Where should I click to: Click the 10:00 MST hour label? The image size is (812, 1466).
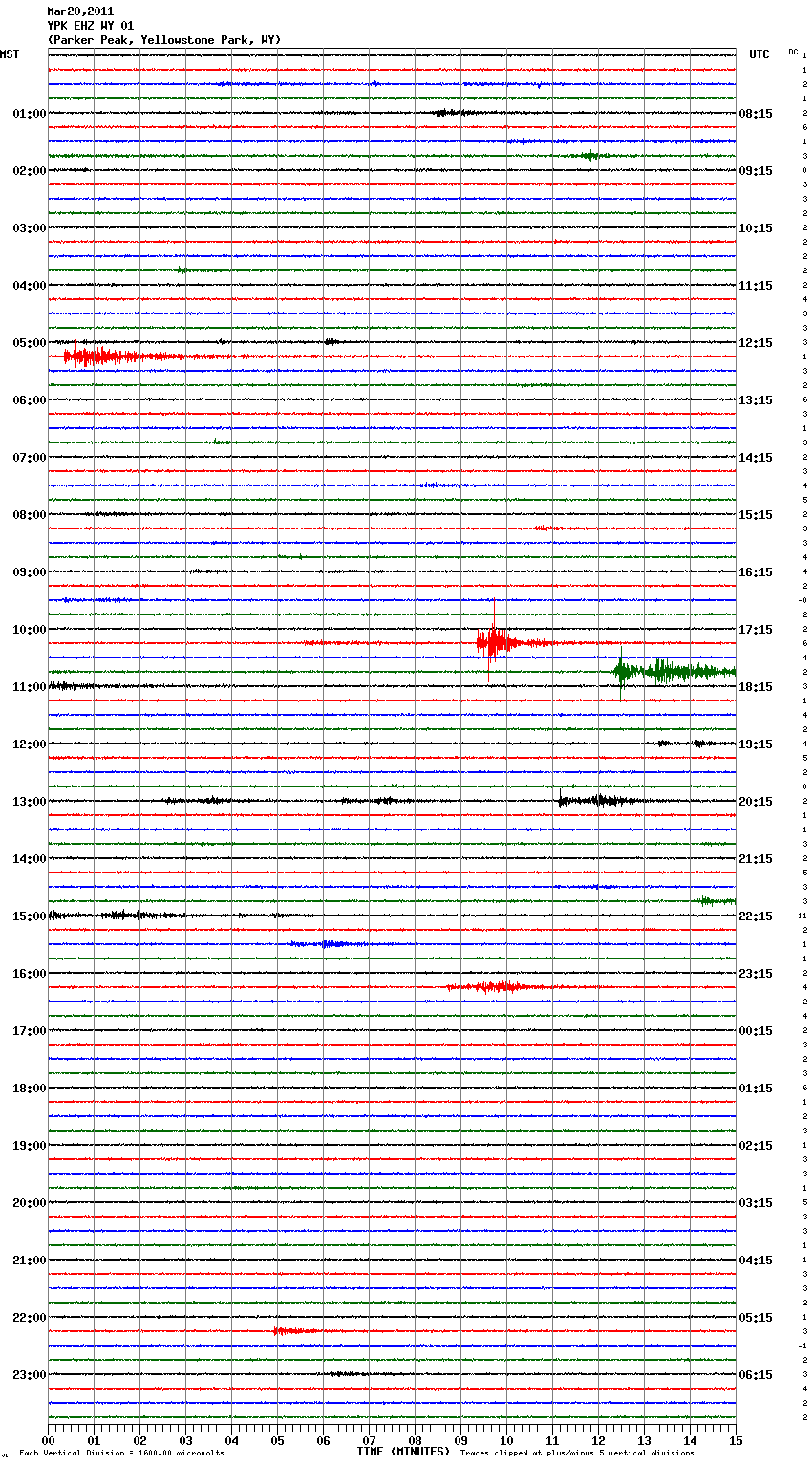pos(29,630)
